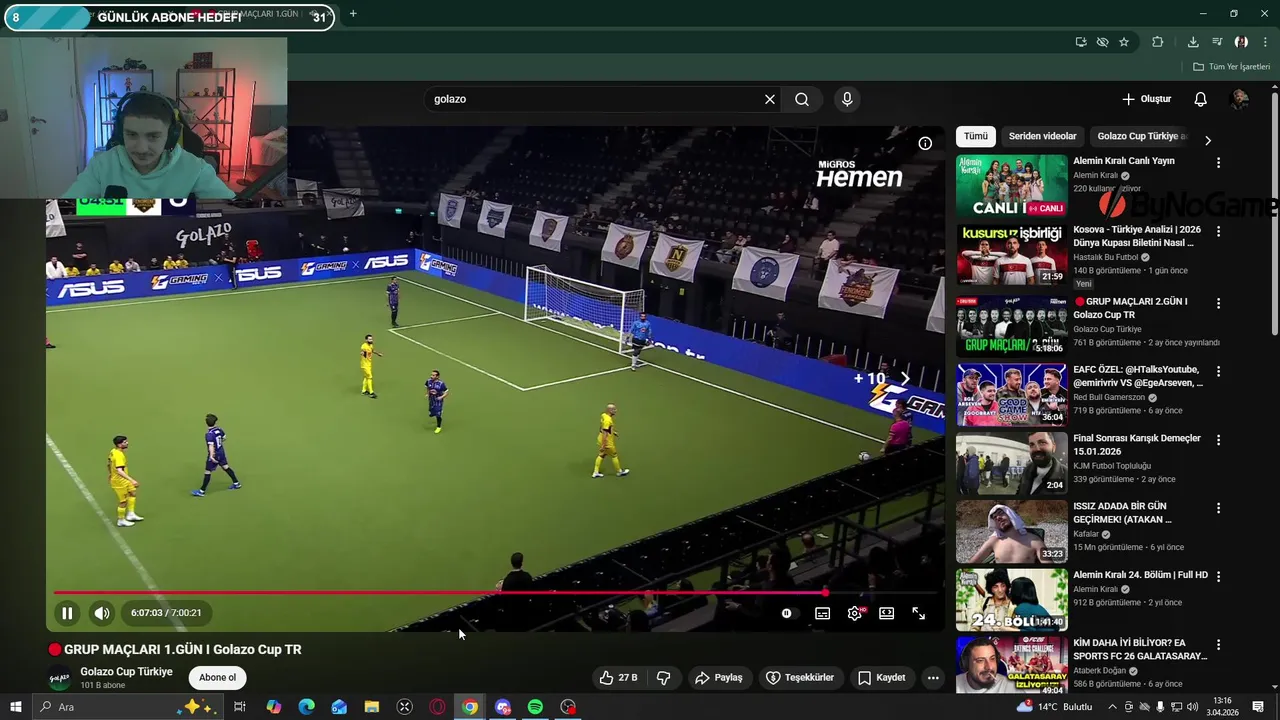Enter fullscreen mode in the player
Screen dimensions: 1280x720
919,613
